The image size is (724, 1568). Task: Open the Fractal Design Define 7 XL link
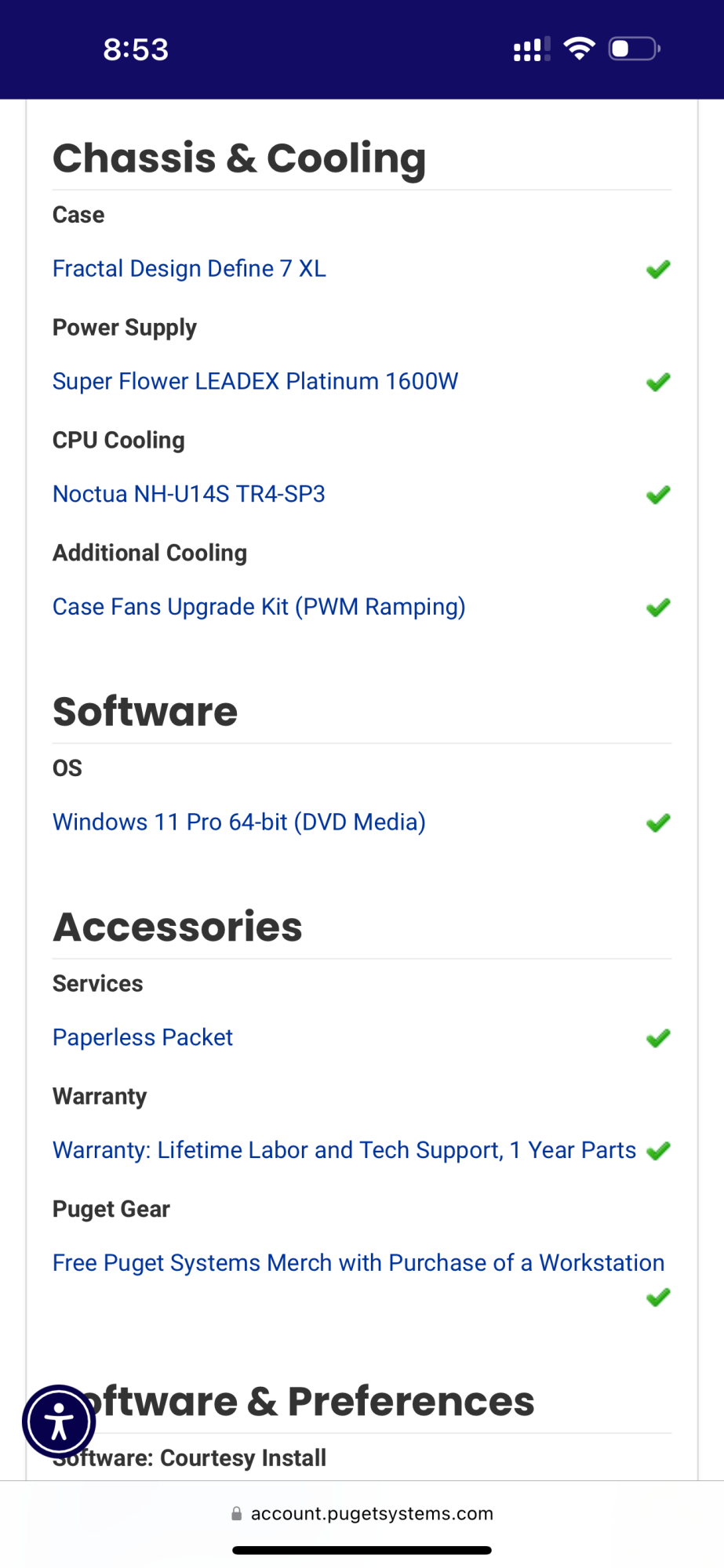pyautogui.click(x=189, y=269)
